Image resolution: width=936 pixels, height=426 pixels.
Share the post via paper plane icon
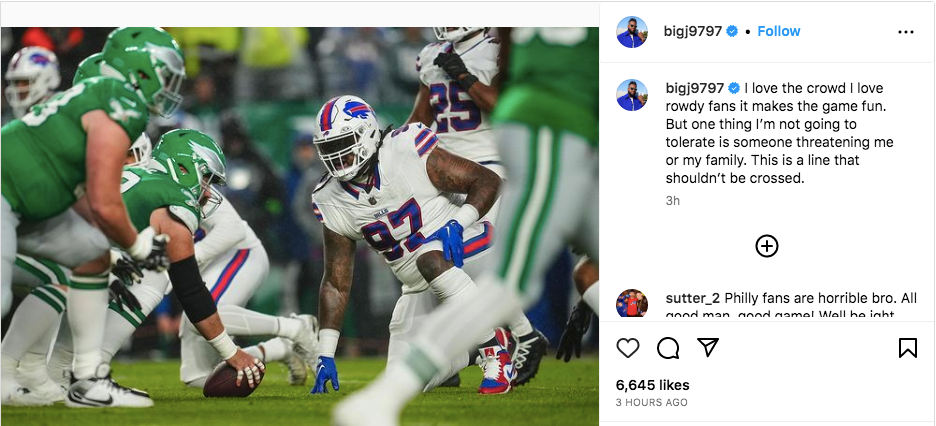708,348
